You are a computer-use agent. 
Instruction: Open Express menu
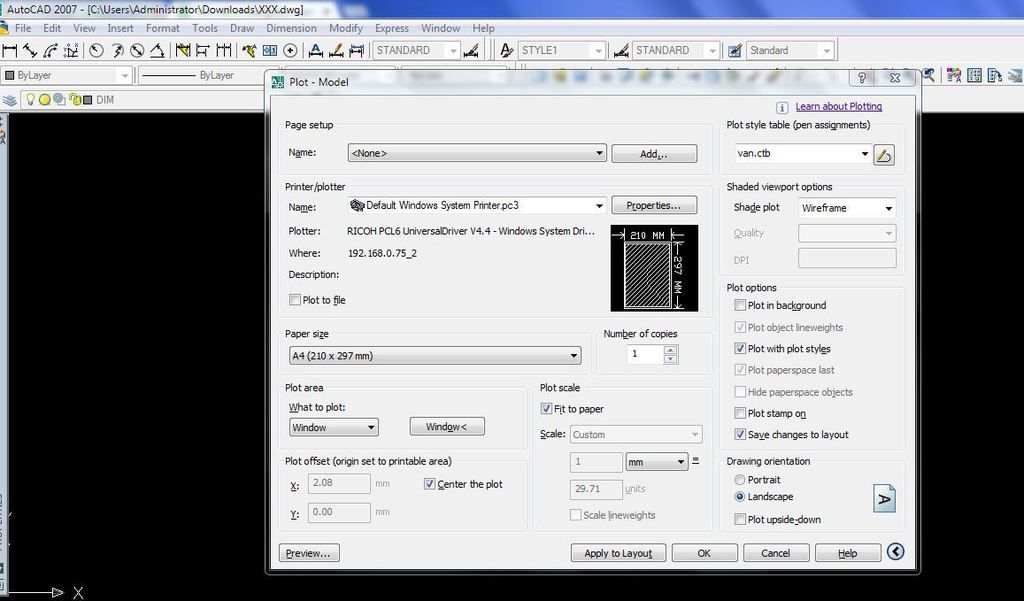392,28
